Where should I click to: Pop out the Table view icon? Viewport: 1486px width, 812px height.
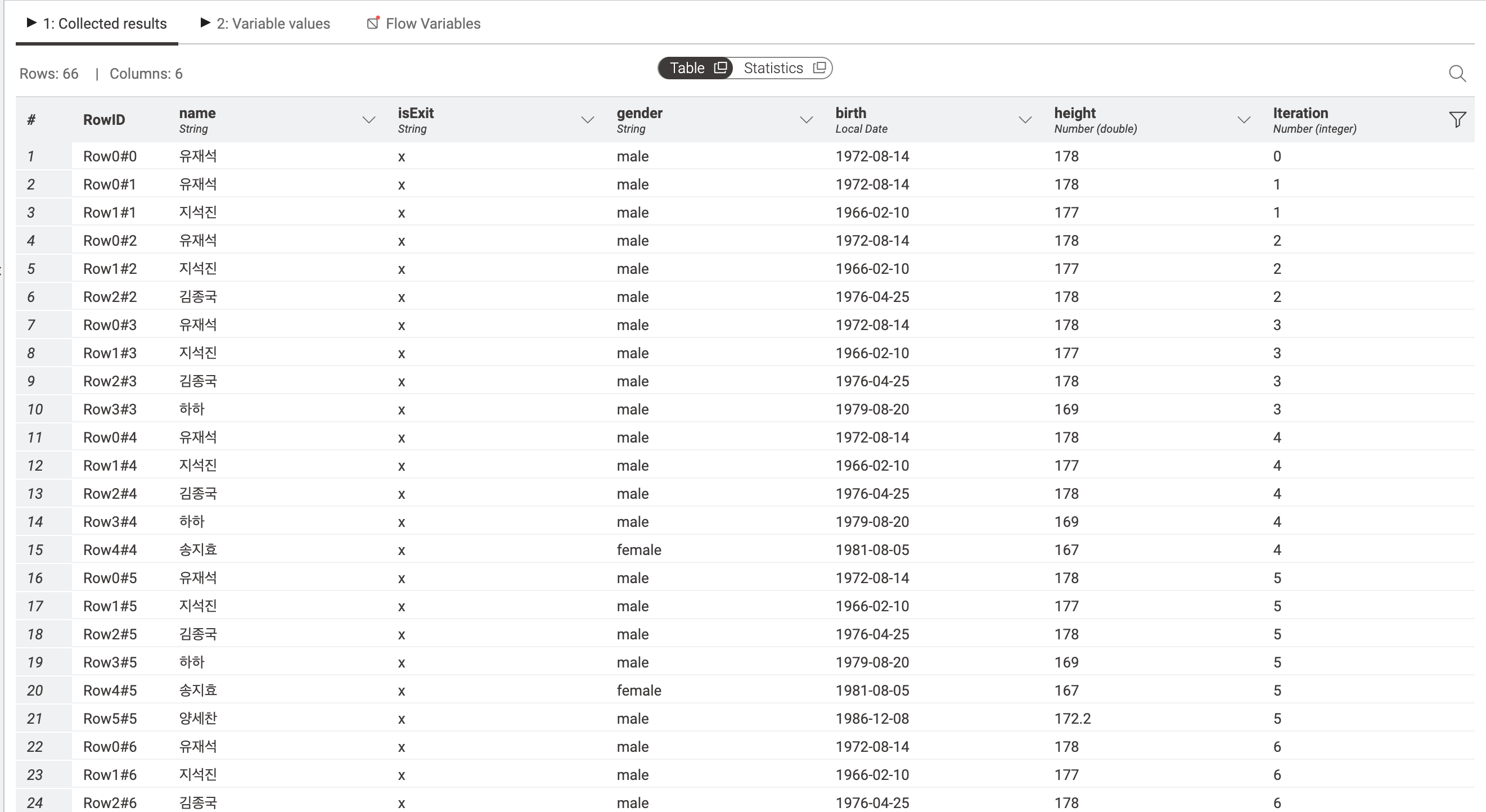pyautogui.click(x=720, y=67)
